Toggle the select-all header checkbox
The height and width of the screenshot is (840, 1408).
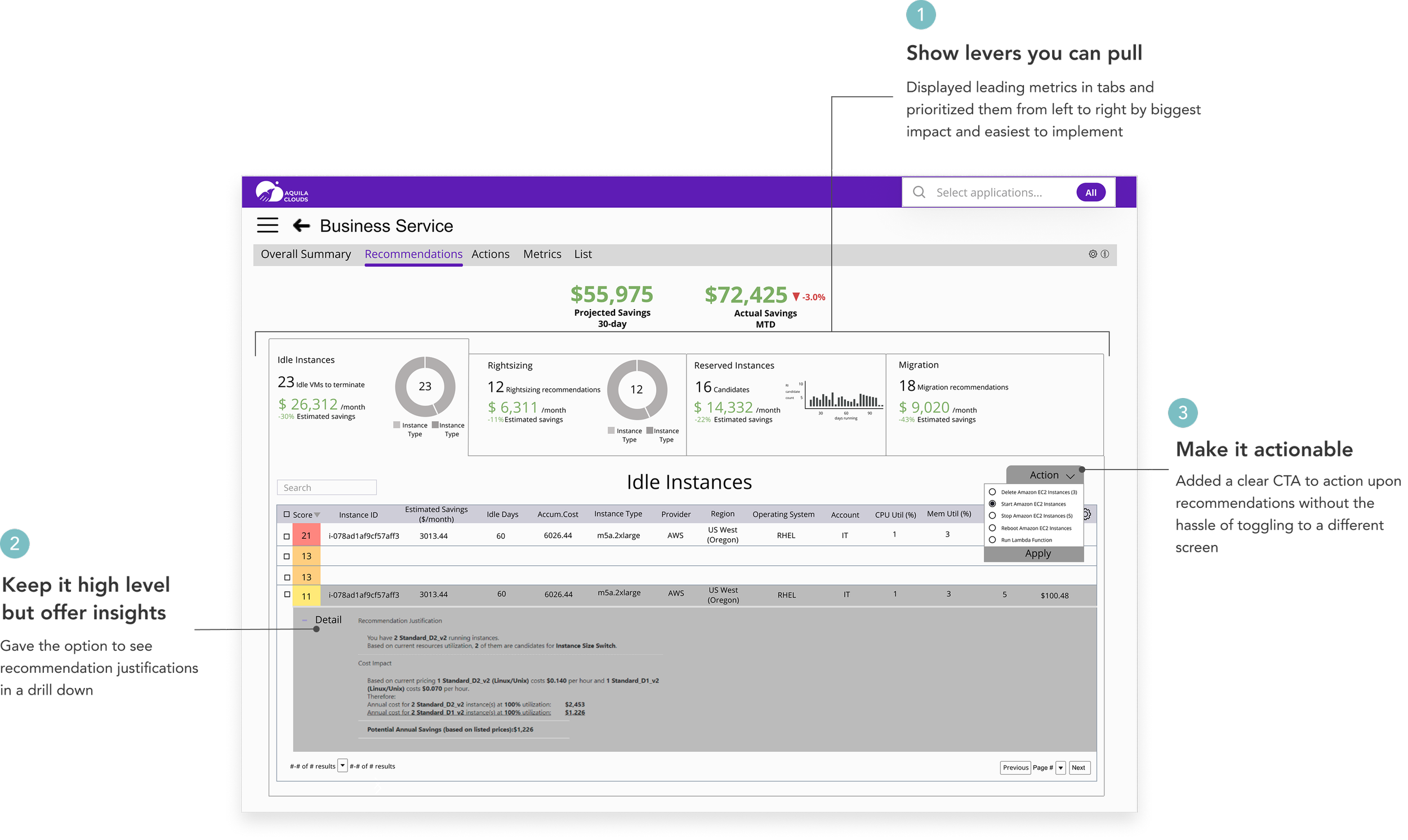[287, 515]
